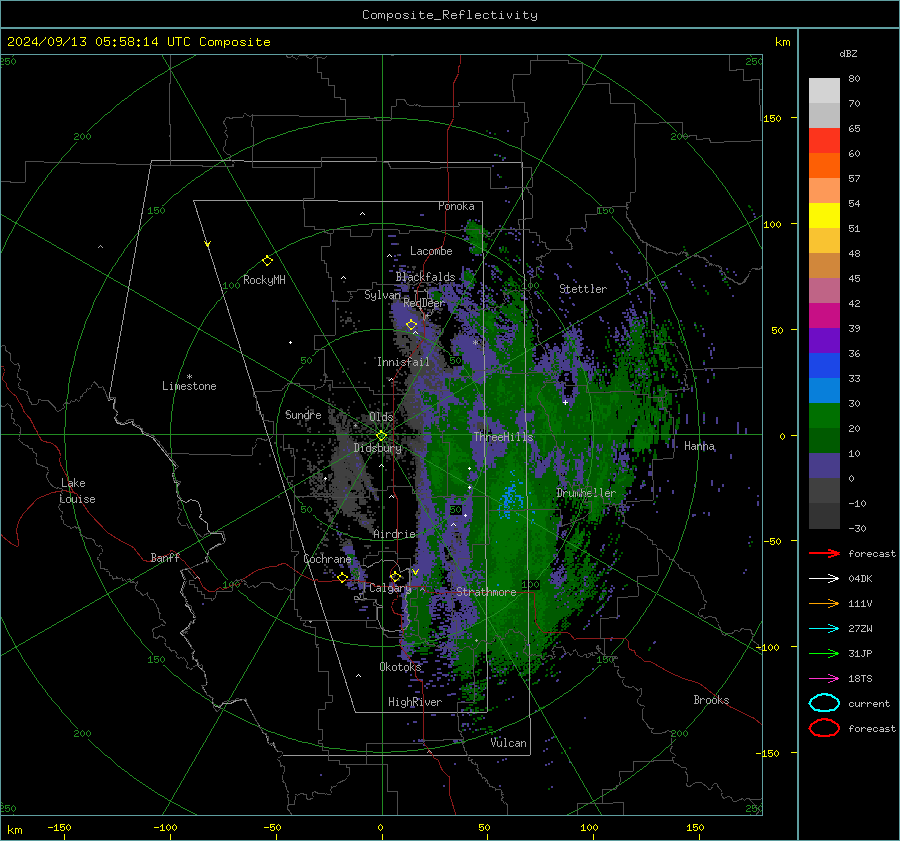Click the Sylvan label

pos(382,295)
